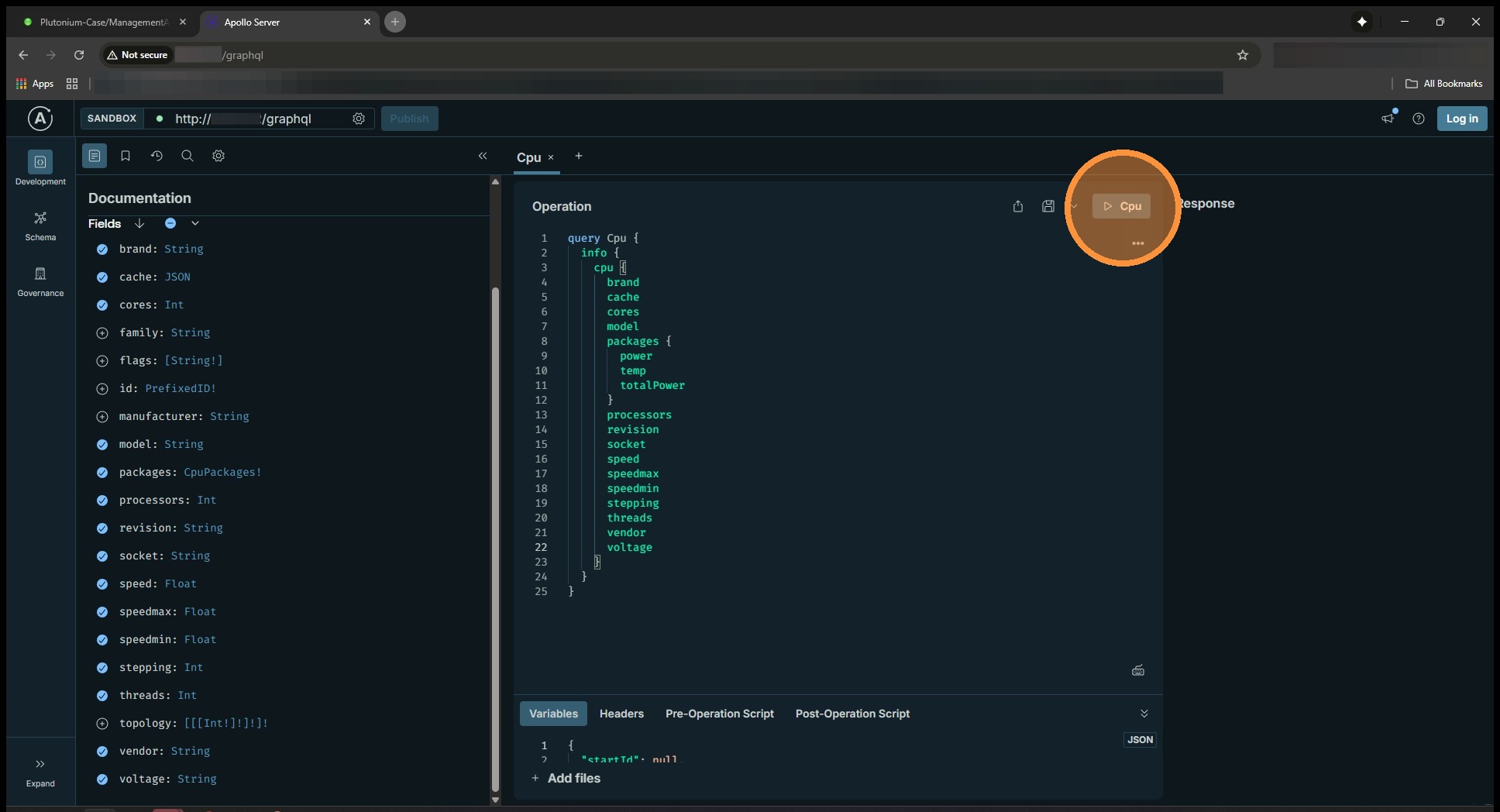The width and height of the screenshot is (1500, 812).
Task: Uncheck the brand field checkbox
Action: coord(101,249)
